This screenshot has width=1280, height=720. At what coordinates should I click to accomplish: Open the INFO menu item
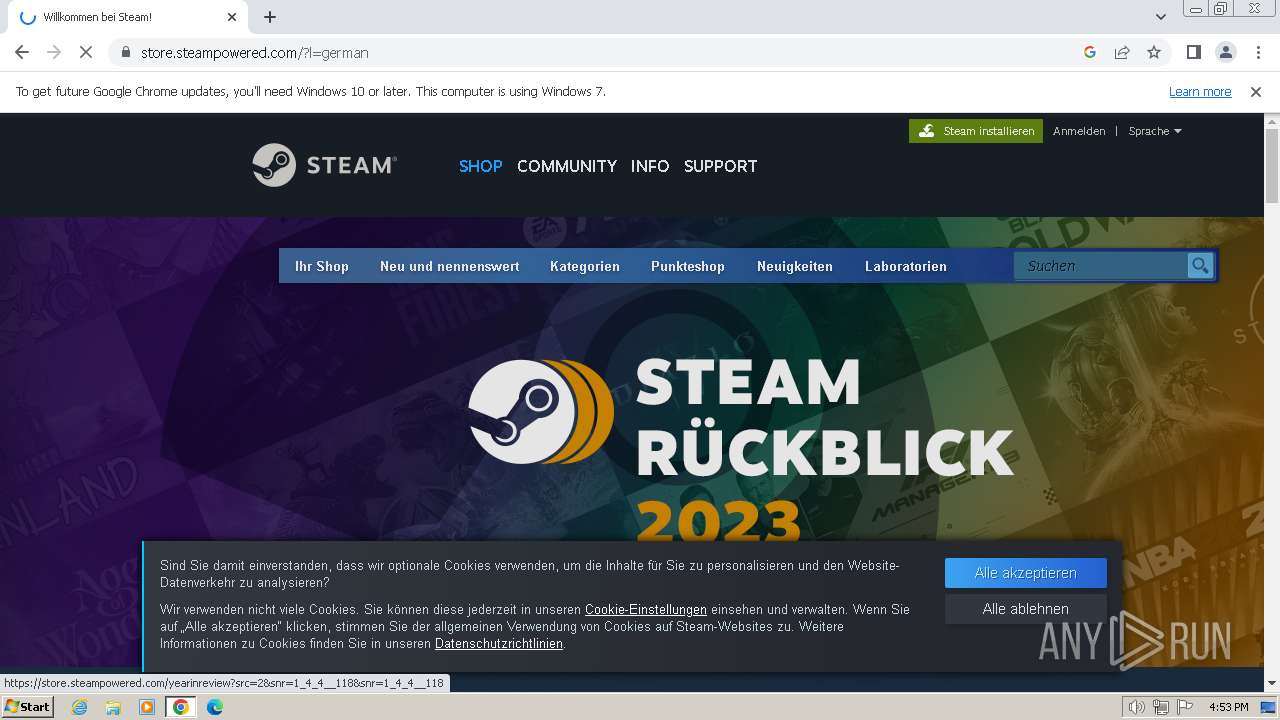650,166
